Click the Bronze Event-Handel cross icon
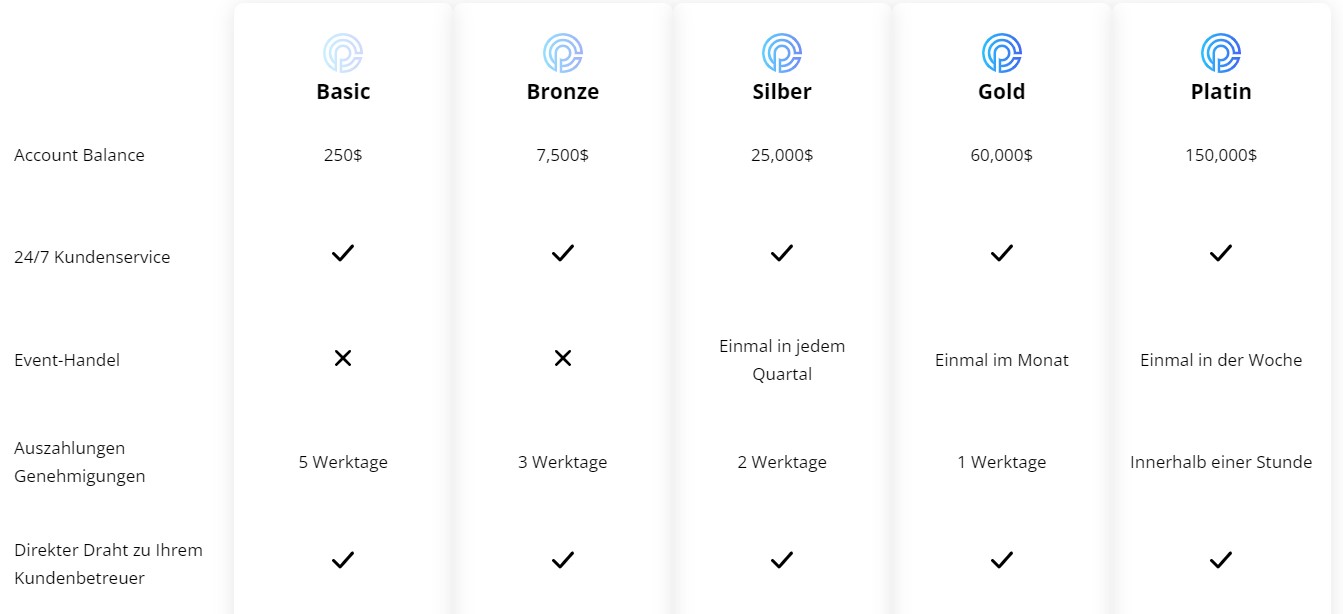Screen dimensions: 1343x614 tap(563, 358)
